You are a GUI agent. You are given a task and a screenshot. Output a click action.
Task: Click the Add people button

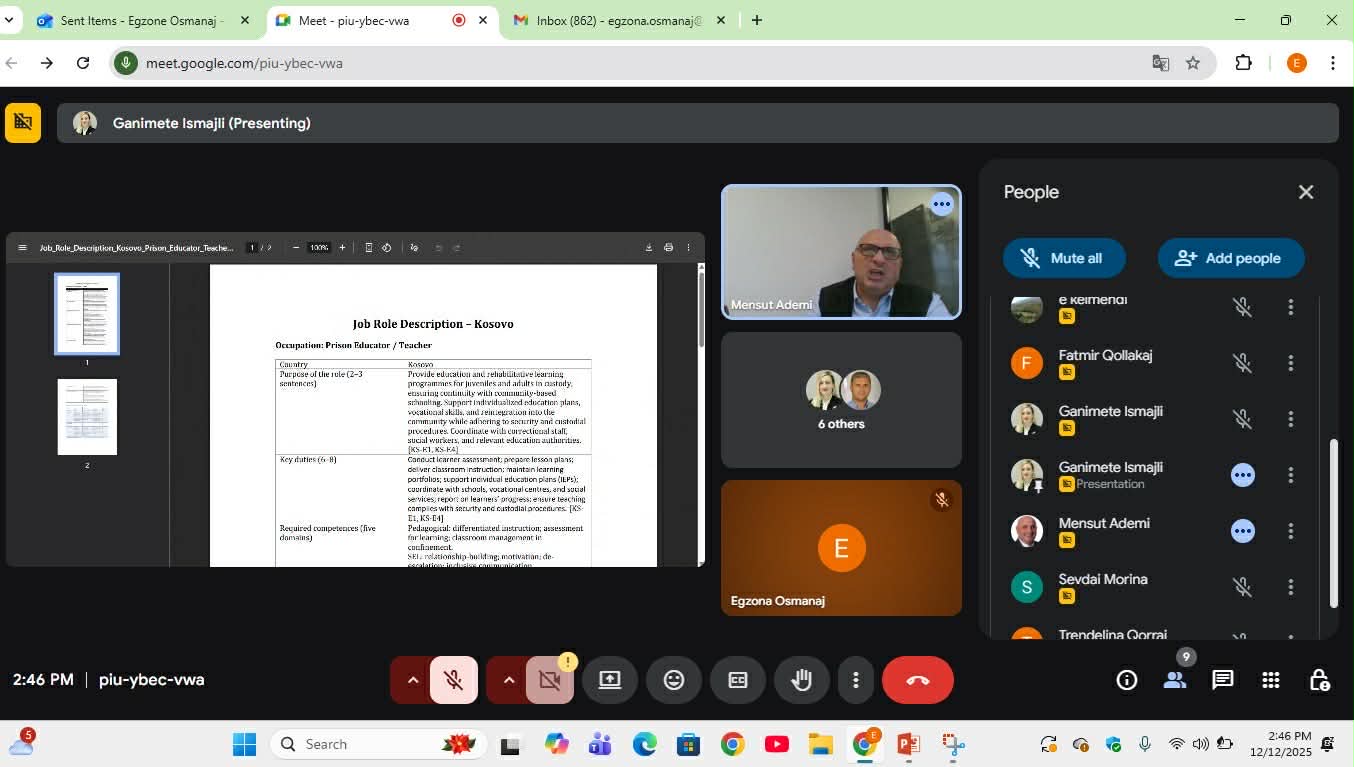pyautogui.click(x=1230, y=258)
